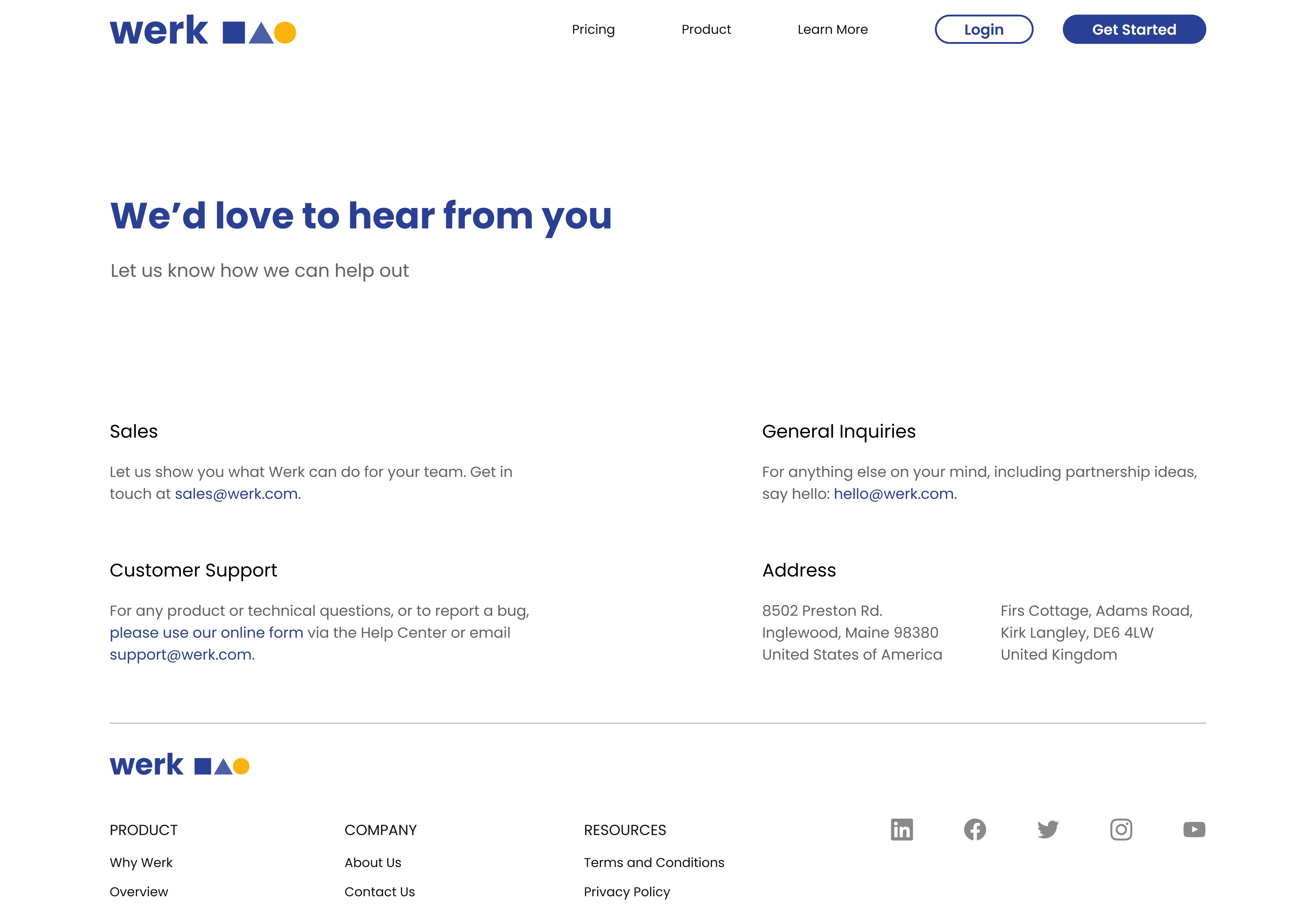Image resolution: width=1316 pixels, height=906 pixels.
Task: Click the Login button
Action: [x=984, y=30]
